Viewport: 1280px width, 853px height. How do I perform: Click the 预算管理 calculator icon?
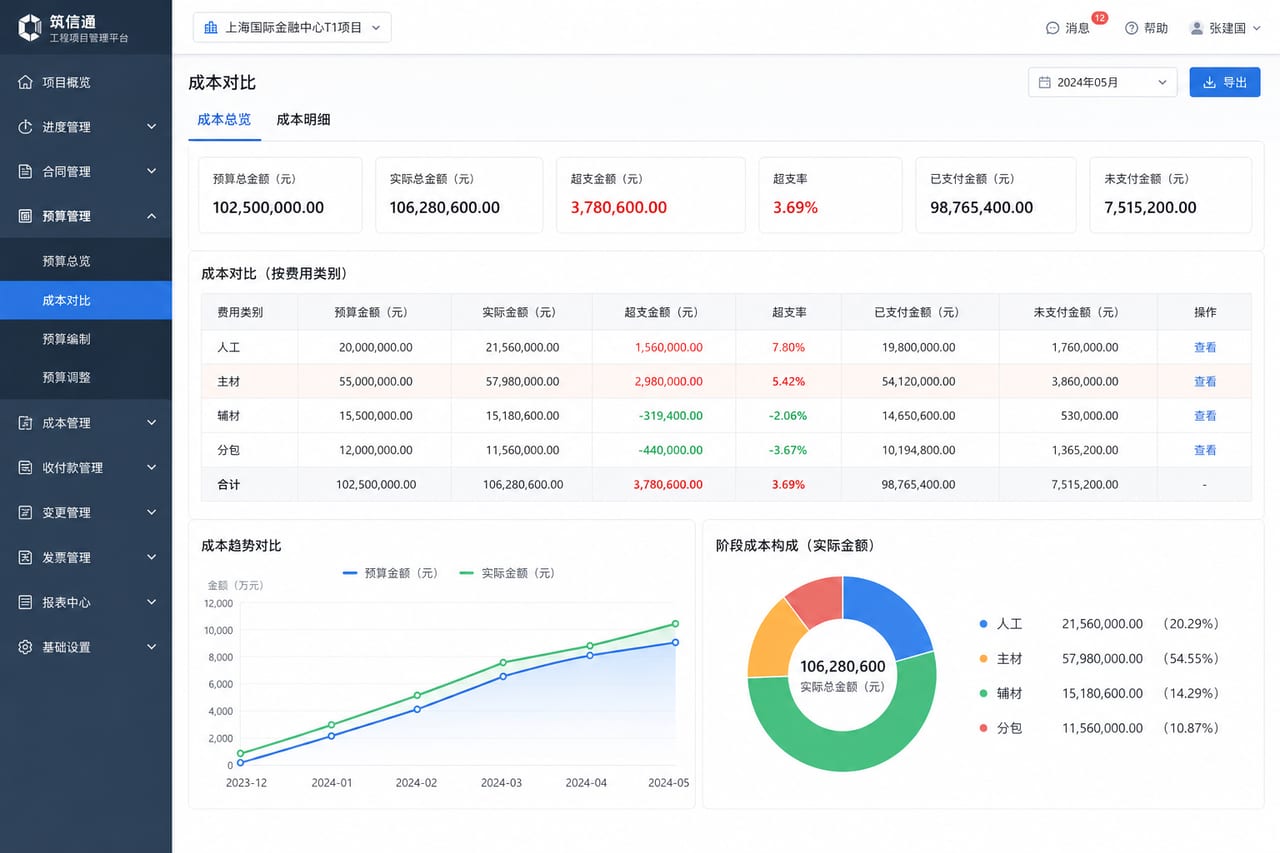click(x=26, y=216)
